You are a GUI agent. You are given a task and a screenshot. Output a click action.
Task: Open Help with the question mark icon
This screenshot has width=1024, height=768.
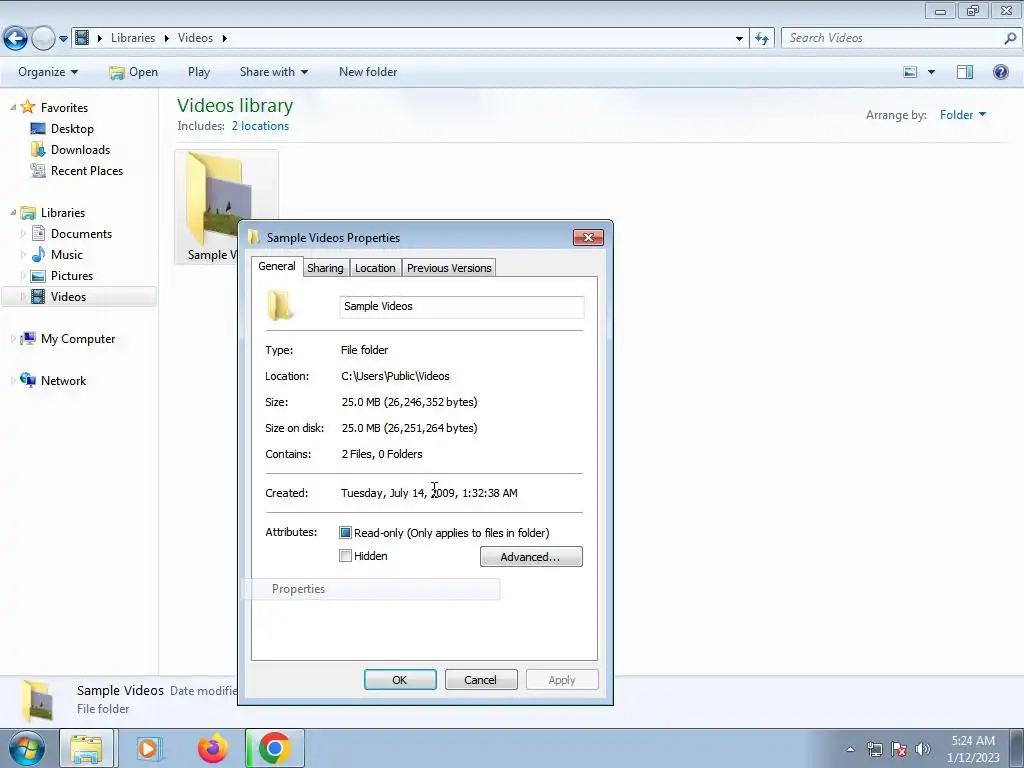(x=1000, y=72)
